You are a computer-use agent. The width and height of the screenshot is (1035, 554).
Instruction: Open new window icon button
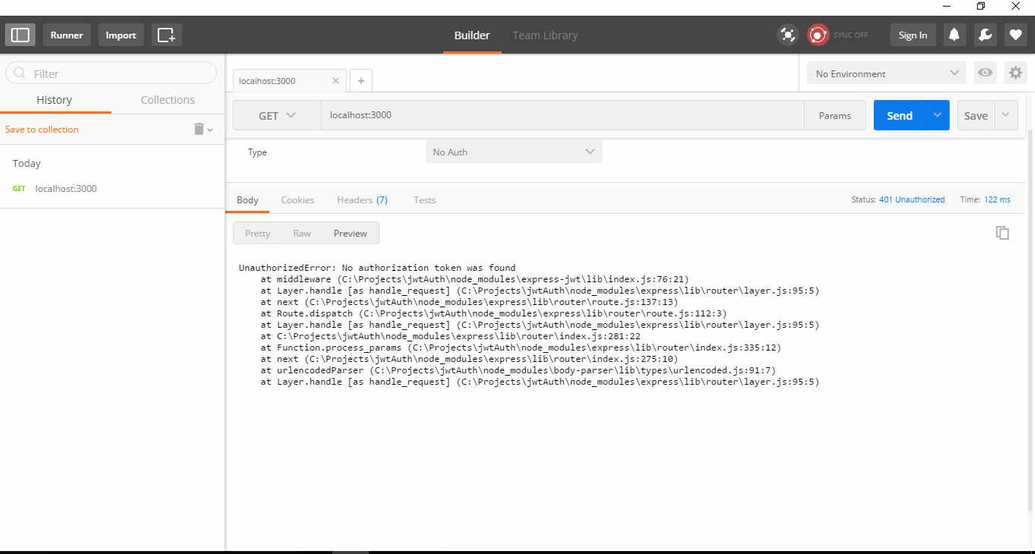(x=166, y=35)
